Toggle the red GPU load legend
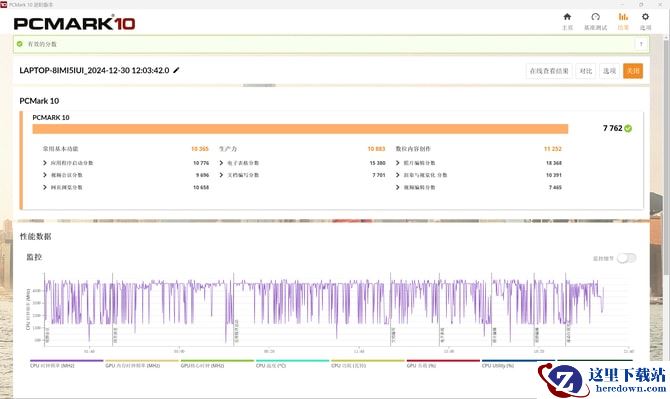 443,364
